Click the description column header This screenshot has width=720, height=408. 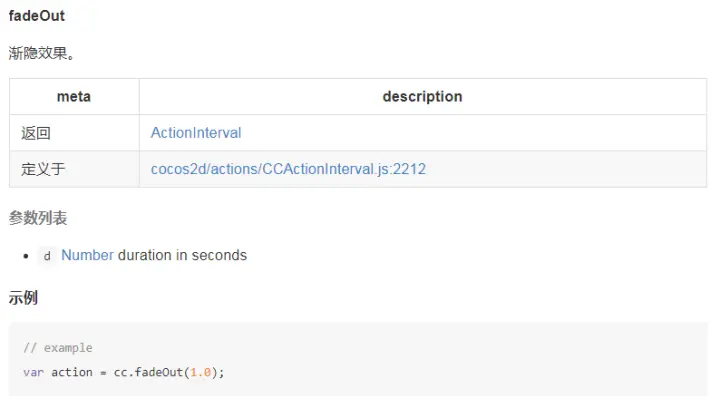[422, 97]
